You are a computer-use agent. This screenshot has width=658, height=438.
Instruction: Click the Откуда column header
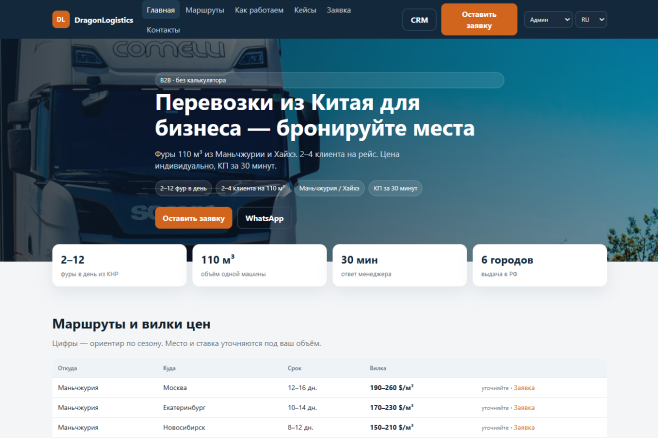click(x=68, y=368)
